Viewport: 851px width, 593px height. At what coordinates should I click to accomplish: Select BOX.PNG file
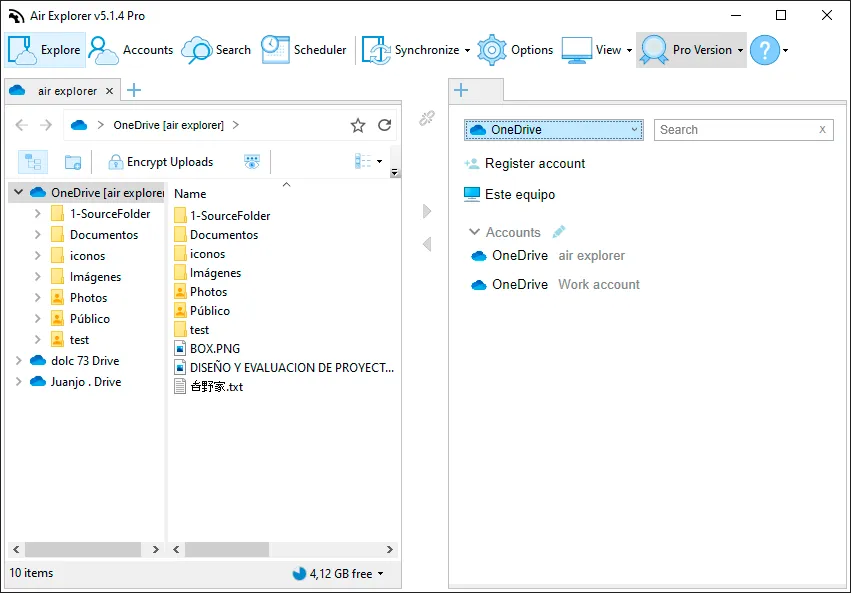click(207, 348)
